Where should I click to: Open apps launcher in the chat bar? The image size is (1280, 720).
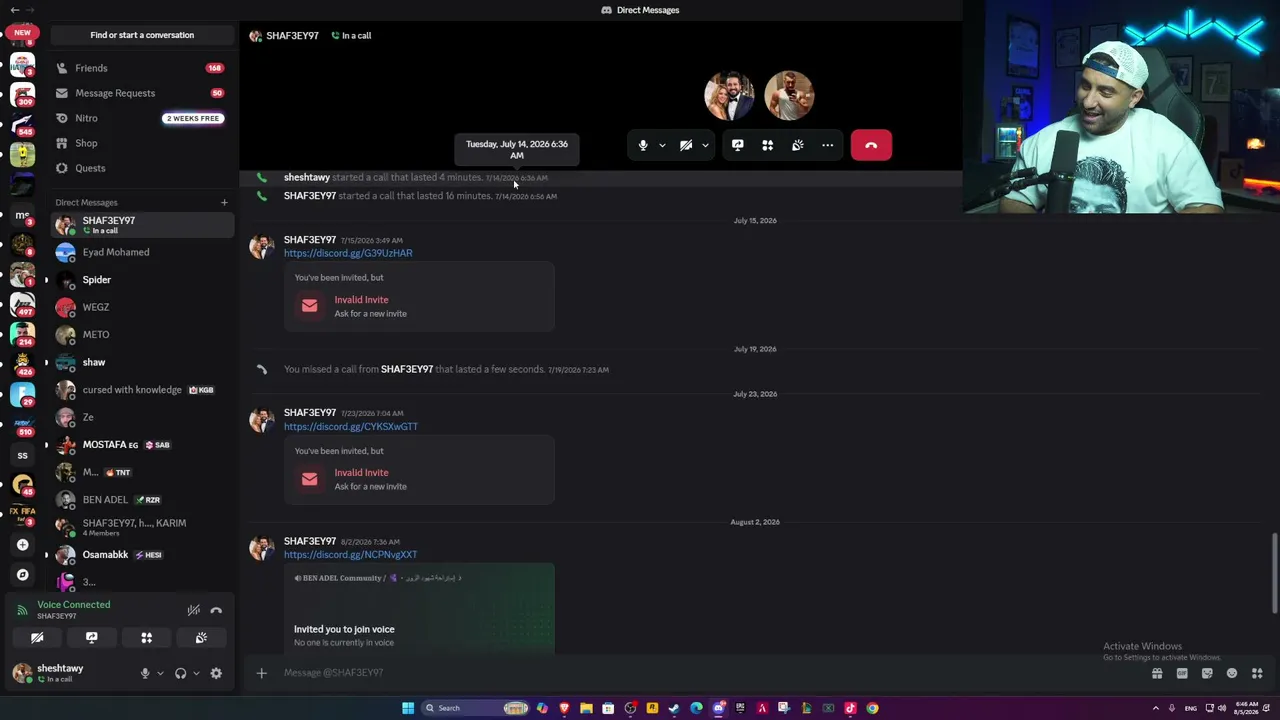pyautogui.click(x=1257, y=674)
